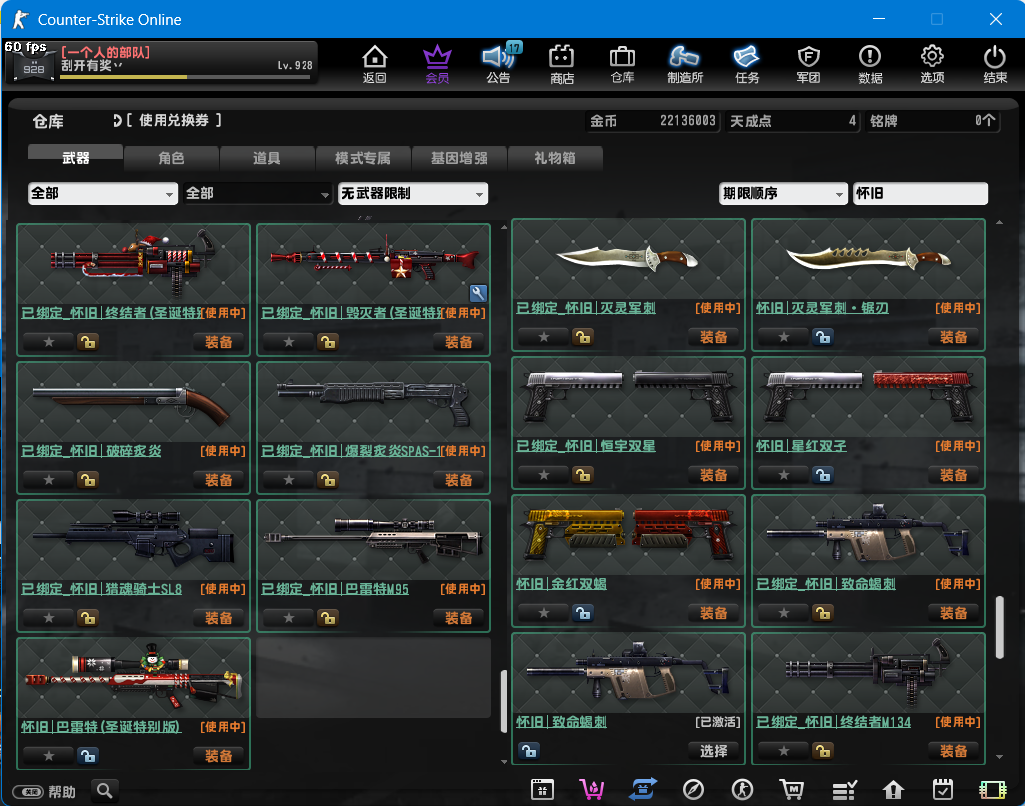The width and height of the screenshot is (1025, 806).
Task: Open the 会员 crown membership icon
Action: pos(437,63)
